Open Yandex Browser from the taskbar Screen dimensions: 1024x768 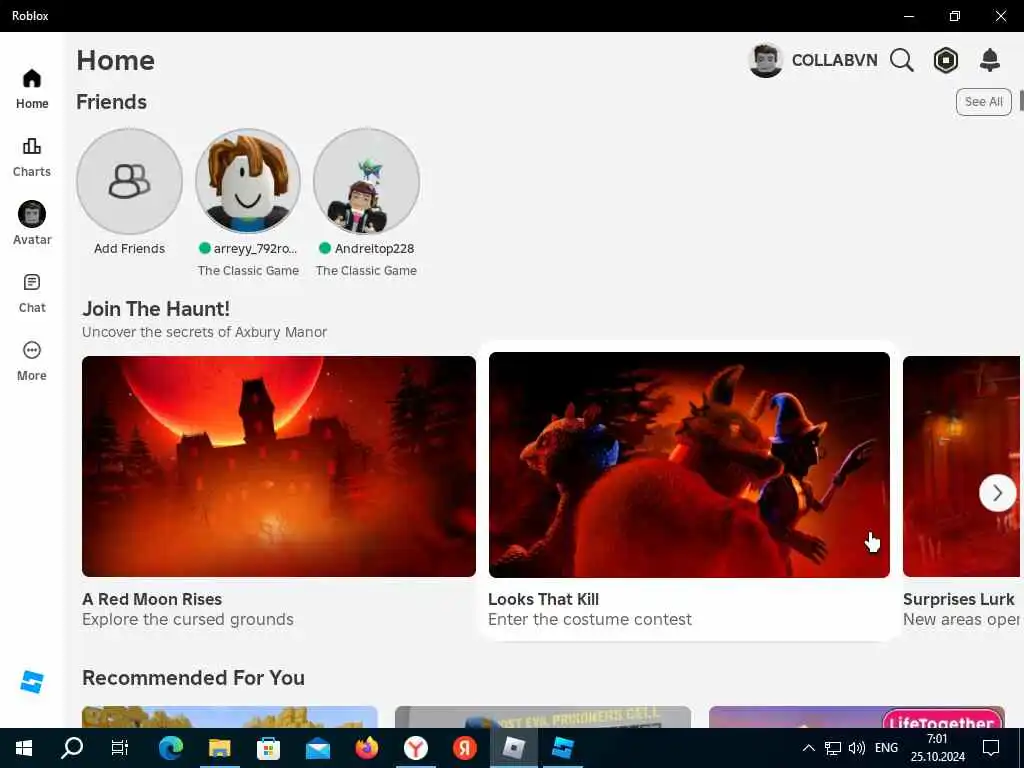[x=416, y=748]
